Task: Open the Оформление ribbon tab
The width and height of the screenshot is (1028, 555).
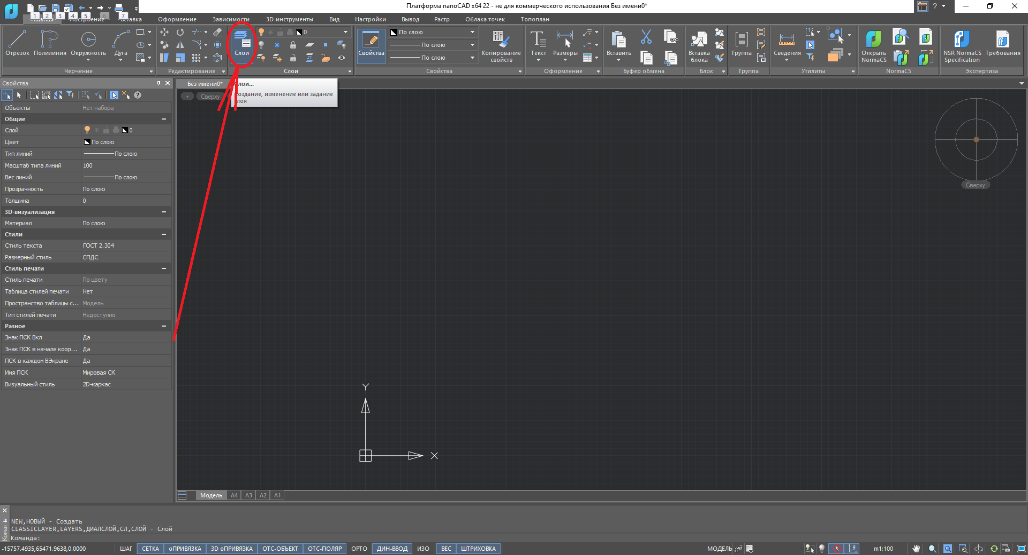Action: (x=177, y=19)
